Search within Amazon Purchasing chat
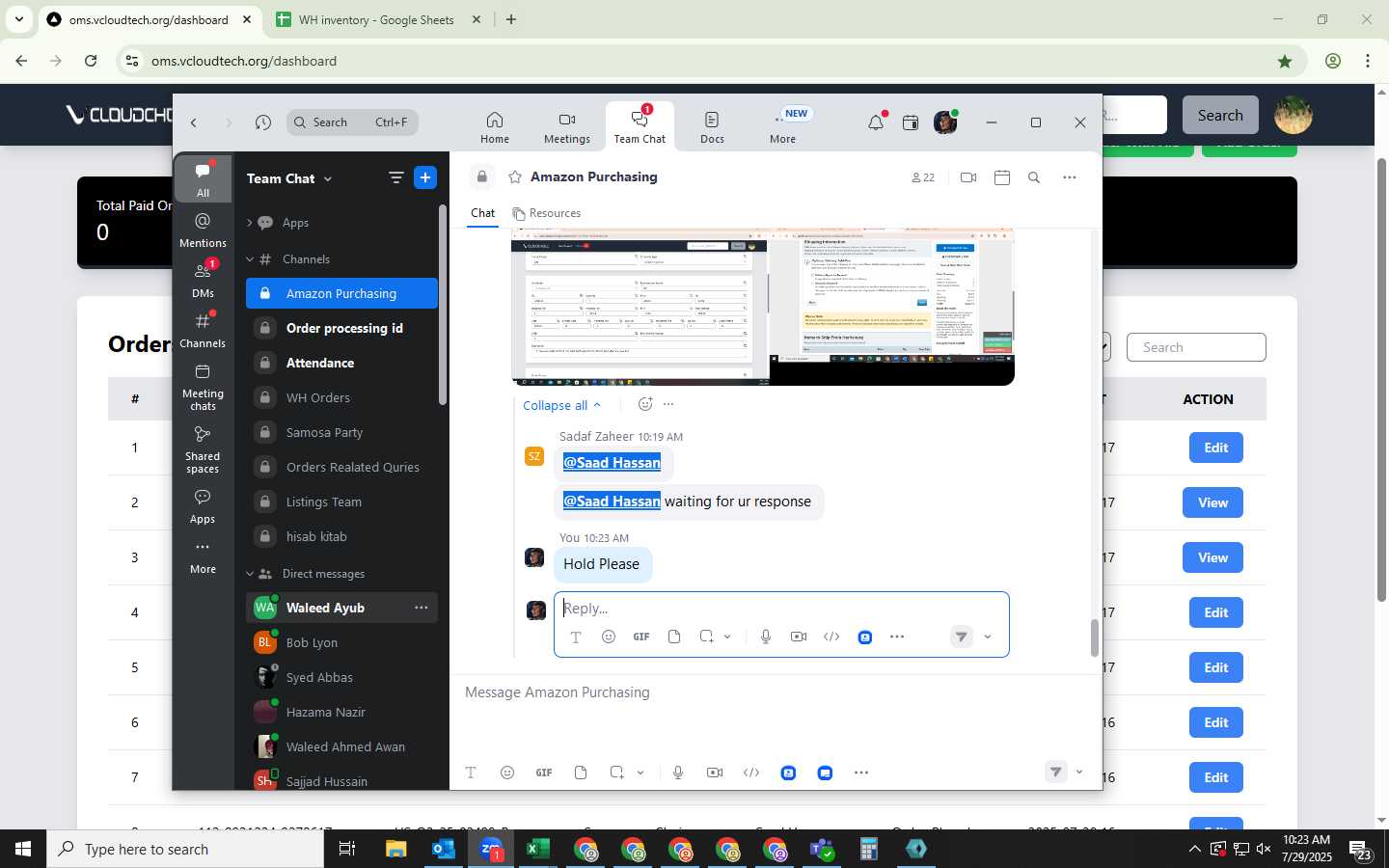1389x868 pixels. click(1034, 177)
